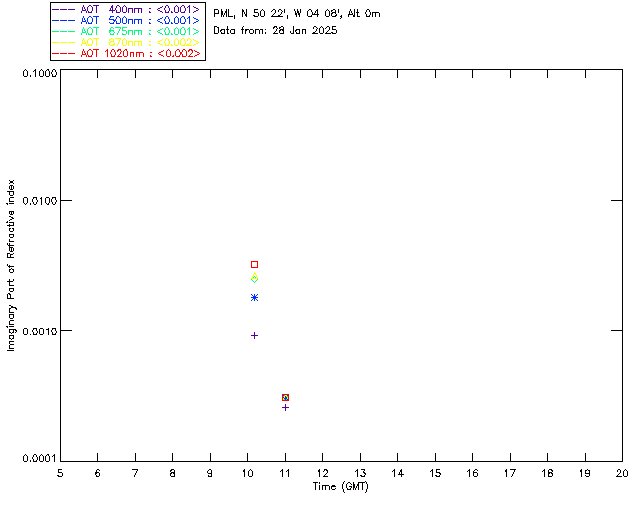
Task: Select the 'Data from: 28 Jan 2025' text
Action: pyautogui.click(x=275, y=31)
